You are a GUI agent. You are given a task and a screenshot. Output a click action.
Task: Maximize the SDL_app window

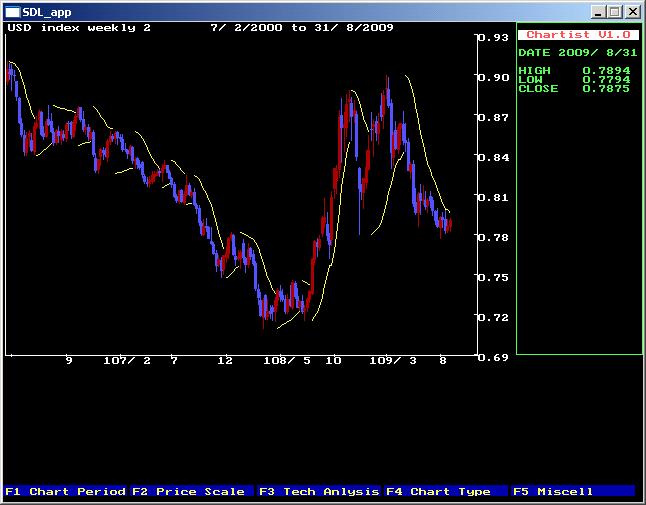pos(615,12)
